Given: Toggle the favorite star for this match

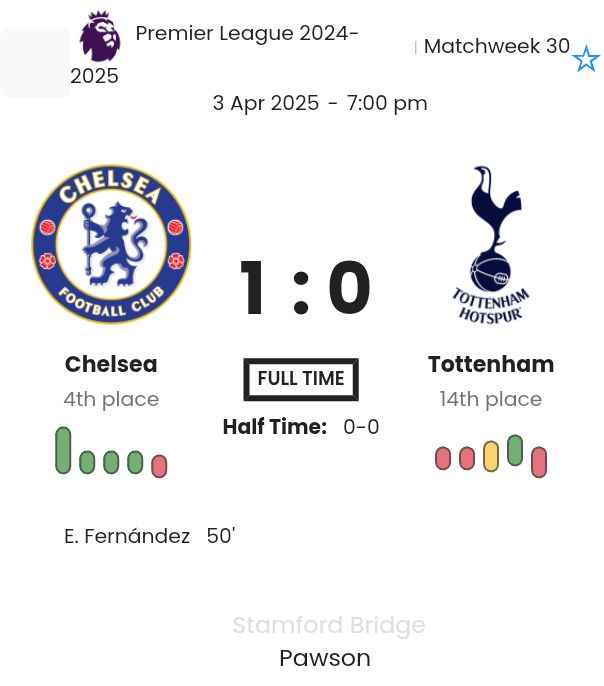Looking at the screenshot, I should [x=586, y=60].
